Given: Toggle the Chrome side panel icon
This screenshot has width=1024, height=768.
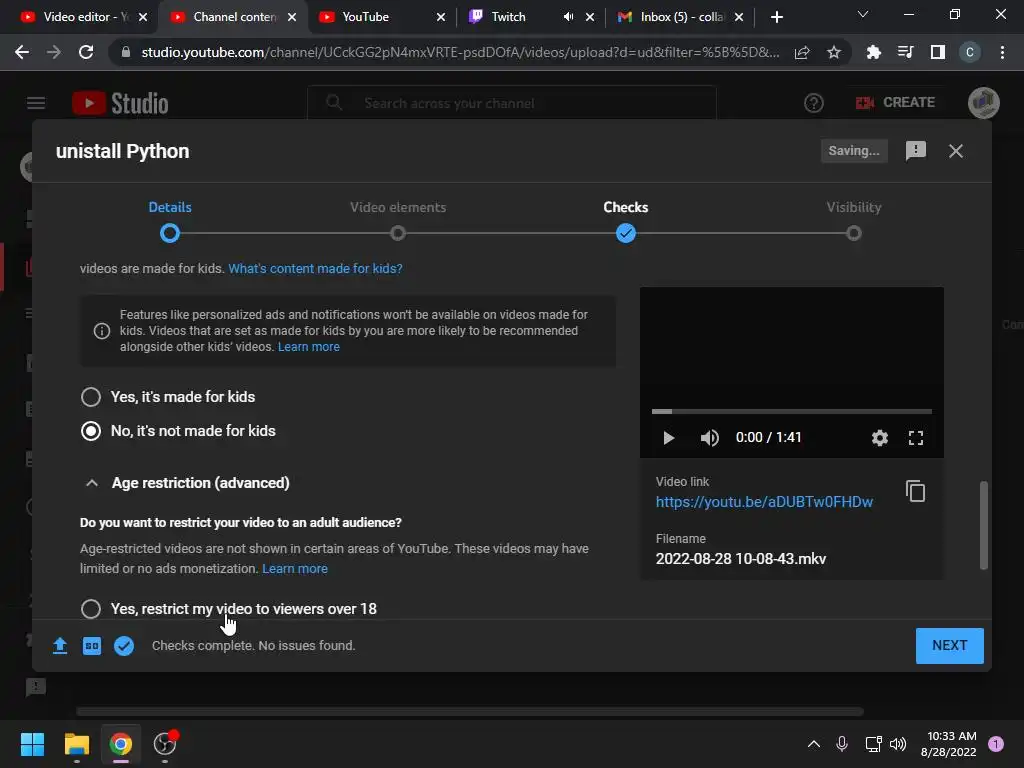Looking at the screenshot, I should click(x=938, y=52).
